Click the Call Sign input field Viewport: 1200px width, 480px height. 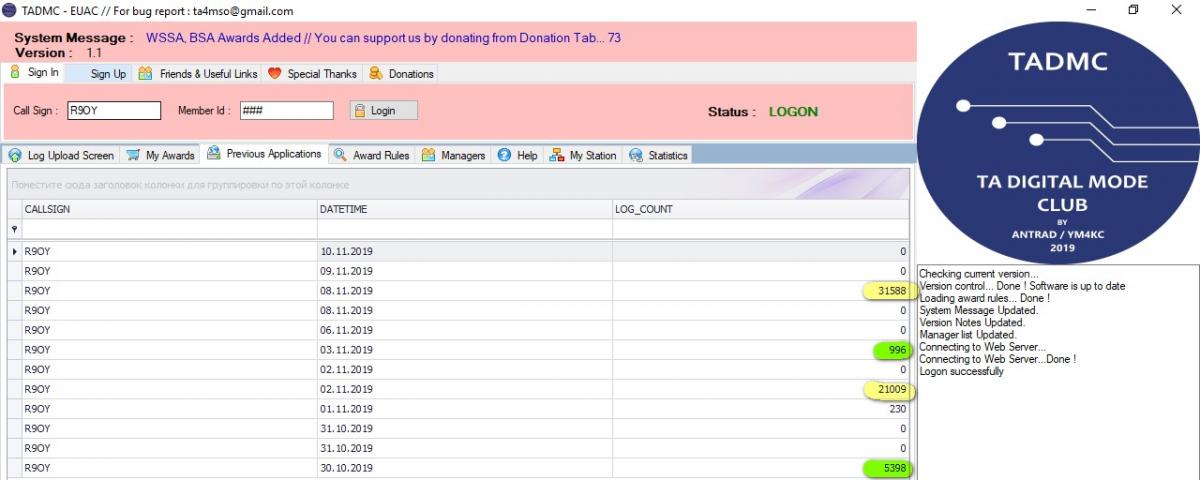[x=113, y=111]
